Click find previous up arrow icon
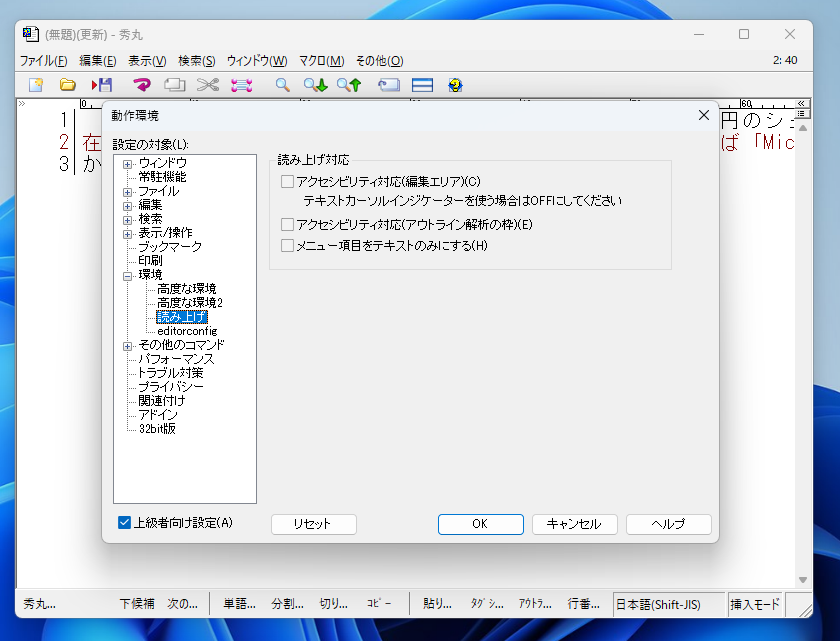Screen dimensions: 840x641 pos(349,85)
